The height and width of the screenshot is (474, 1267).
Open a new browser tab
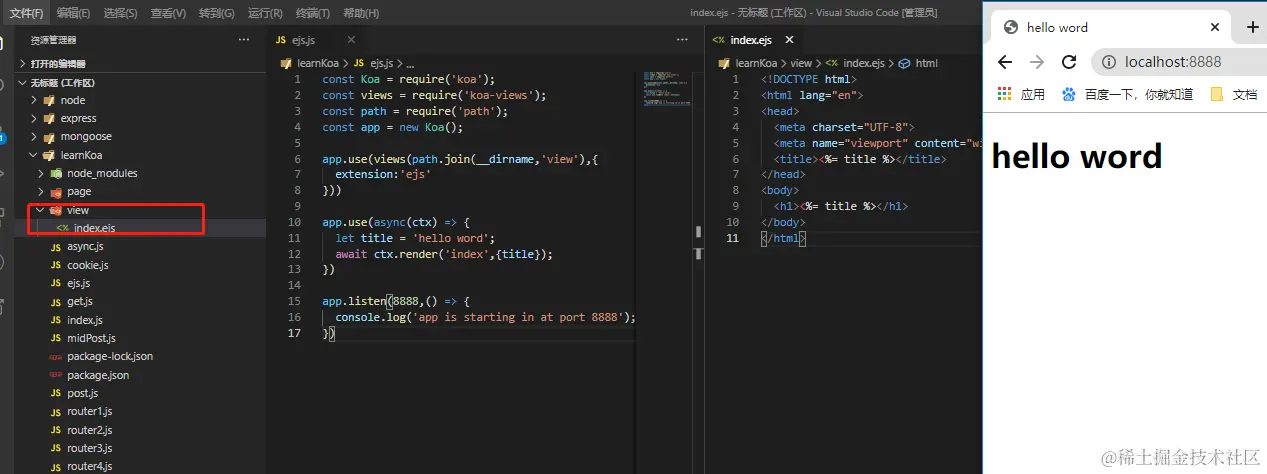[x=1252, y=27]
